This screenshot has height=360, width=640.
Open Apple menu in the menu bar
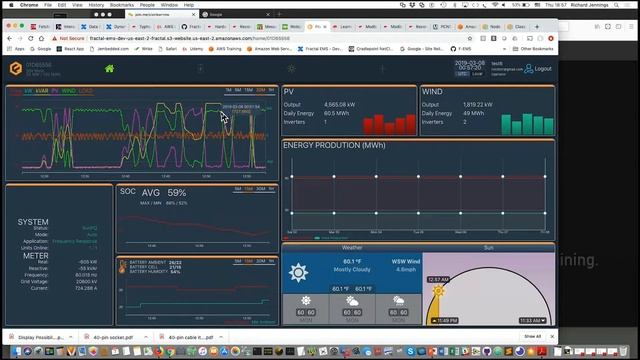point(11,5)
